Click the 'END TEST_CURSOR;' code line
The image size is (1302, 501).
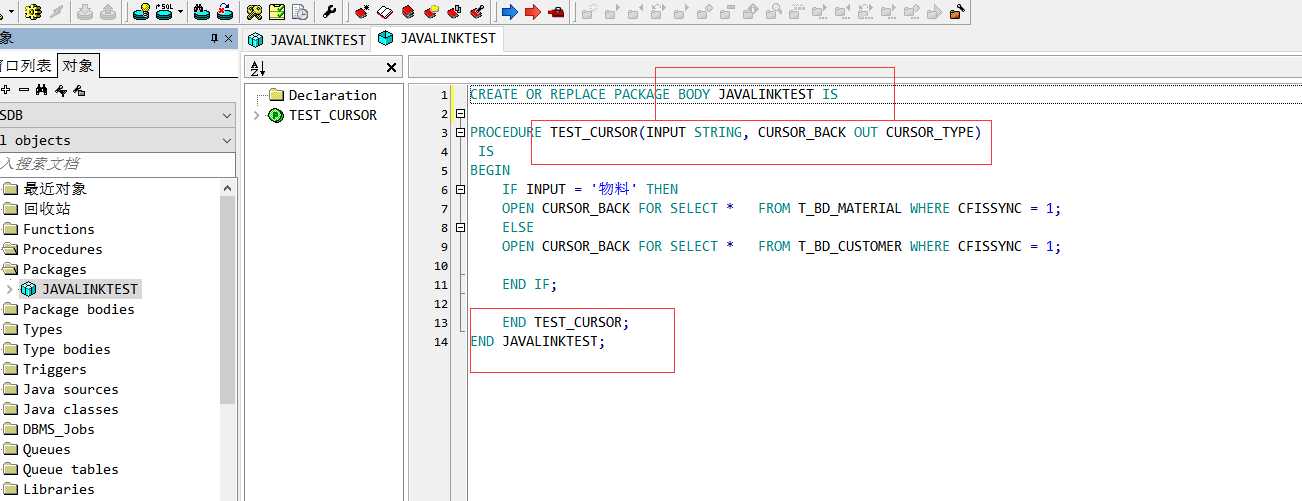coord(566,323)
